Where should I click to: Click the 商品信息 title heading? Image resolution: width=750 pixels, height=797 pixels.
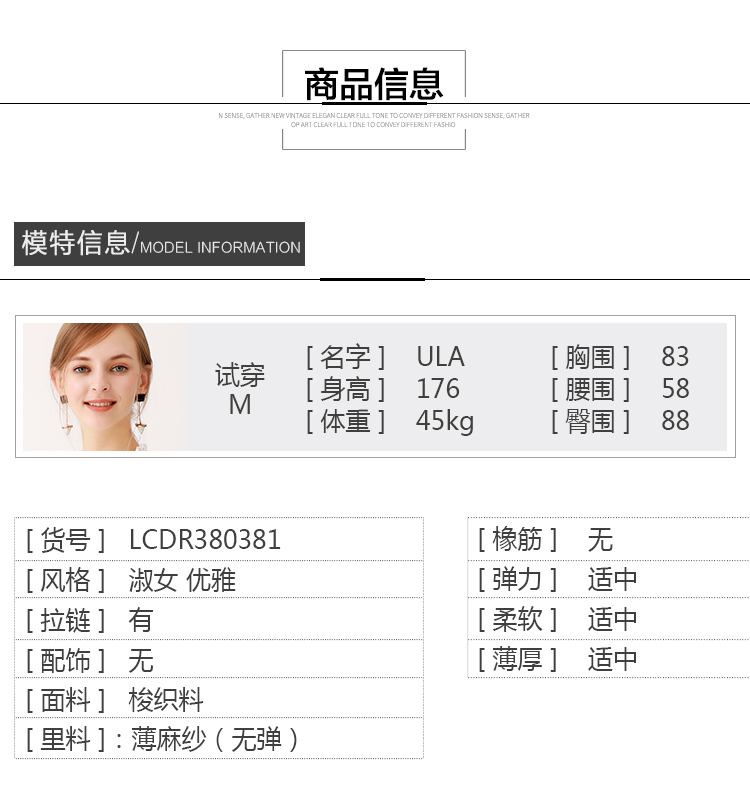point(373,85)
